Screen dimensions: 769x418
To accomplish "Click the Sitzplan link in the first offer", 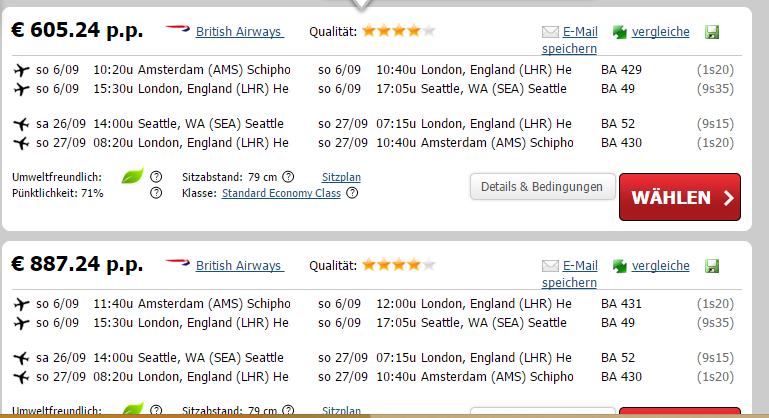I will coord(341,177).
